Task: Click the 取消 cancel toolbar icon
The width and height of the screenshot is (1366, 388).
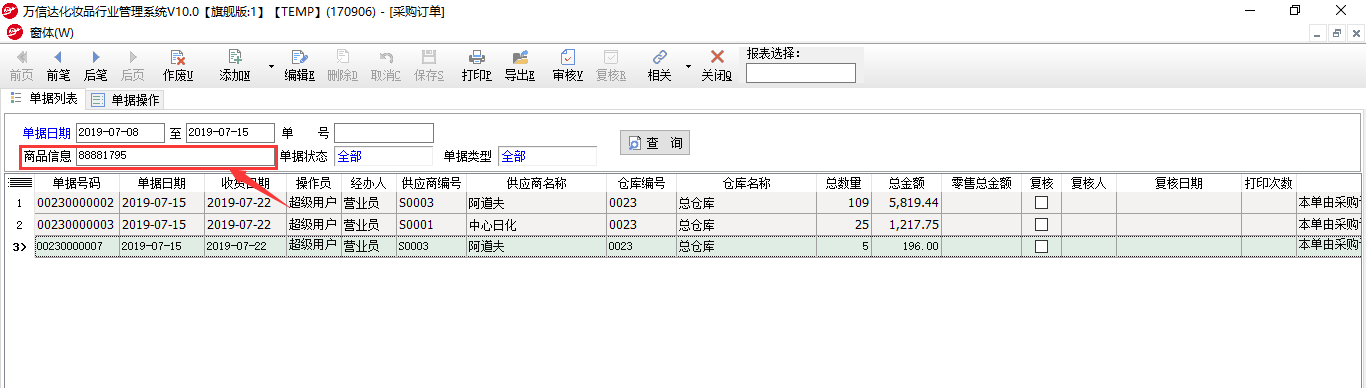Action: (386, 66)
